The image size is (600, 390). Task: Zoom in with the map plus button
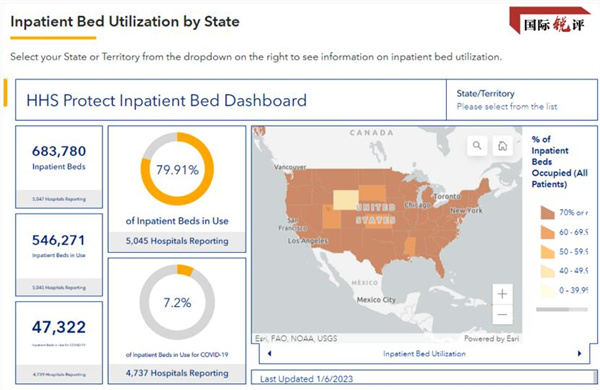pyautogui.click(x=502, y=294)
